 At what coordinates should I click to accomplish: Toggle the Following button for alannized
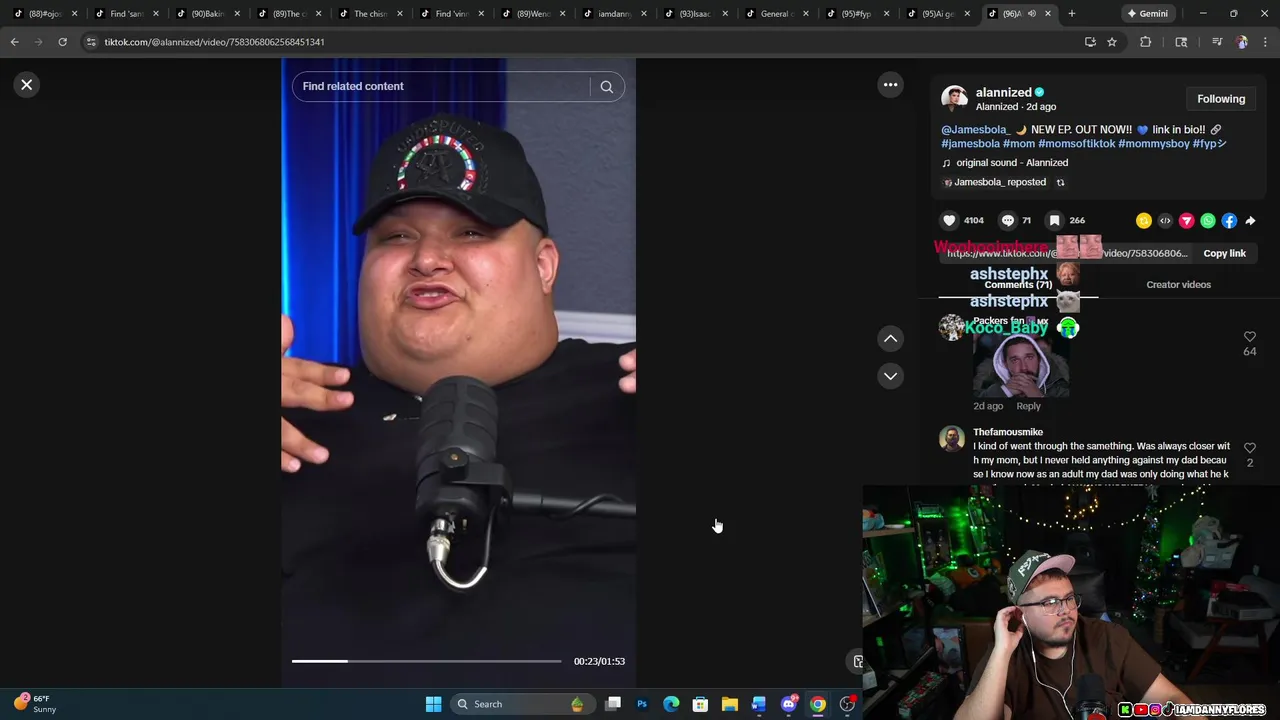pyautogui.click(x=1221, y=99)
